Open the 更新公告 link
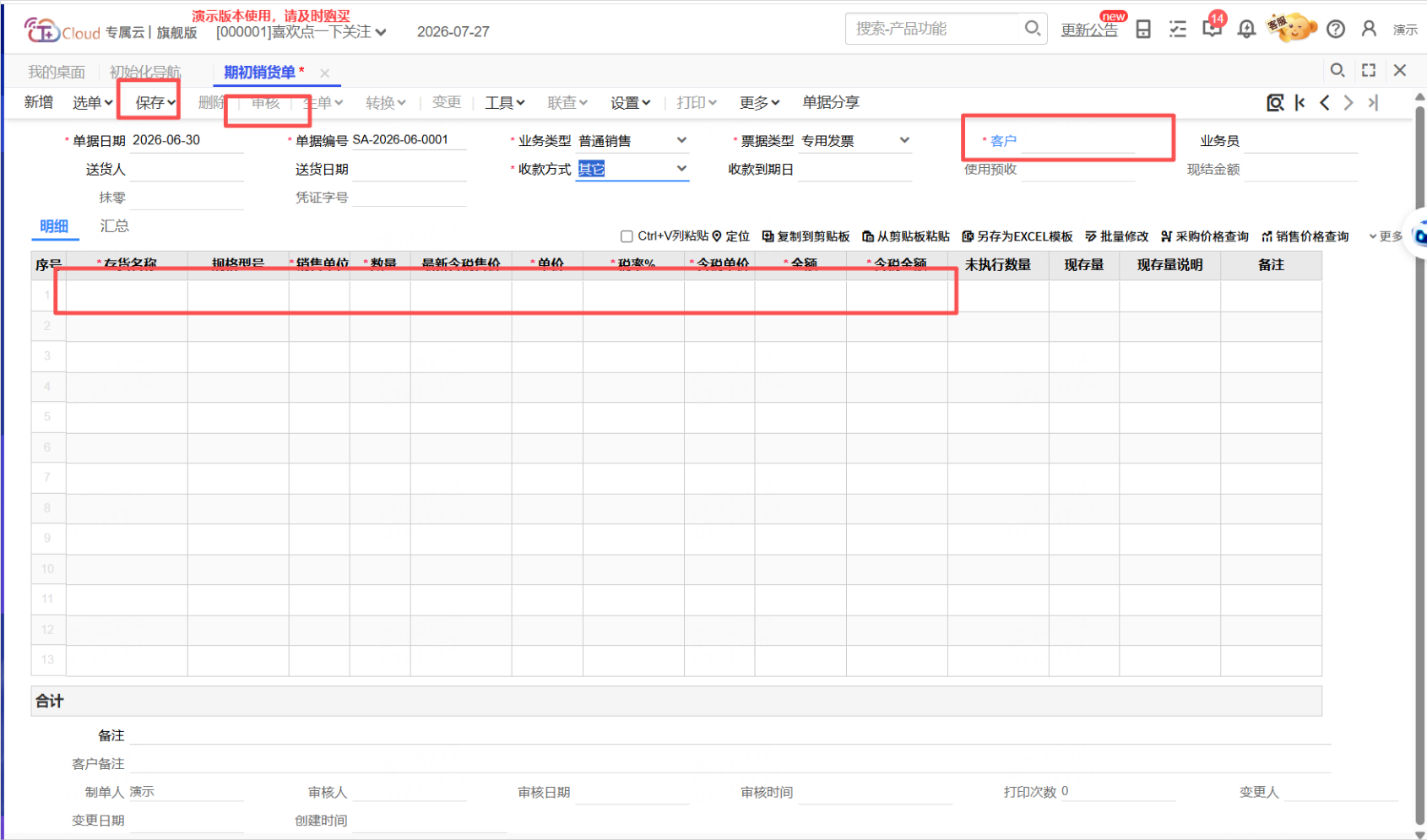The image size is (1427, 840). tap(1089, 30)
